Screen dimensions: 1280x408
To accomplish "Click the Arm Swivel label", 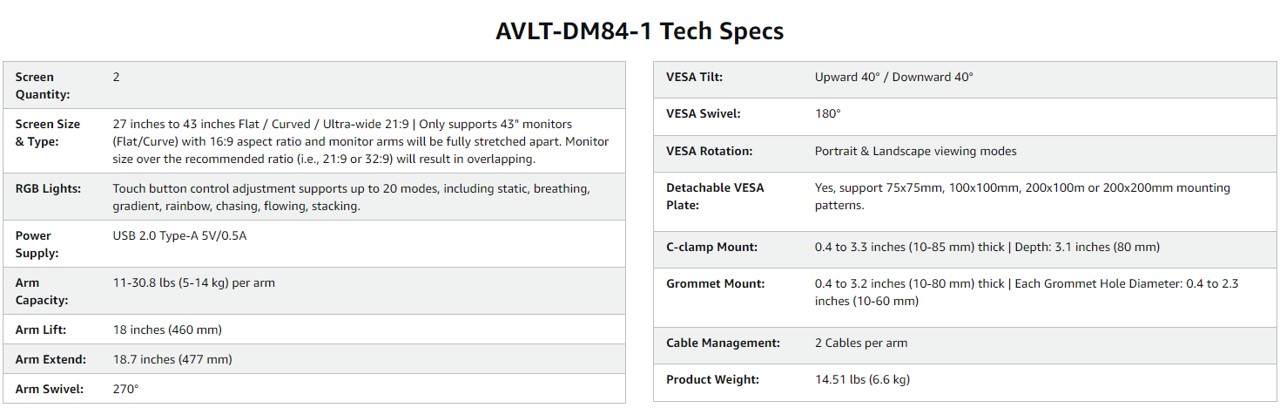I will pos(49,388).
